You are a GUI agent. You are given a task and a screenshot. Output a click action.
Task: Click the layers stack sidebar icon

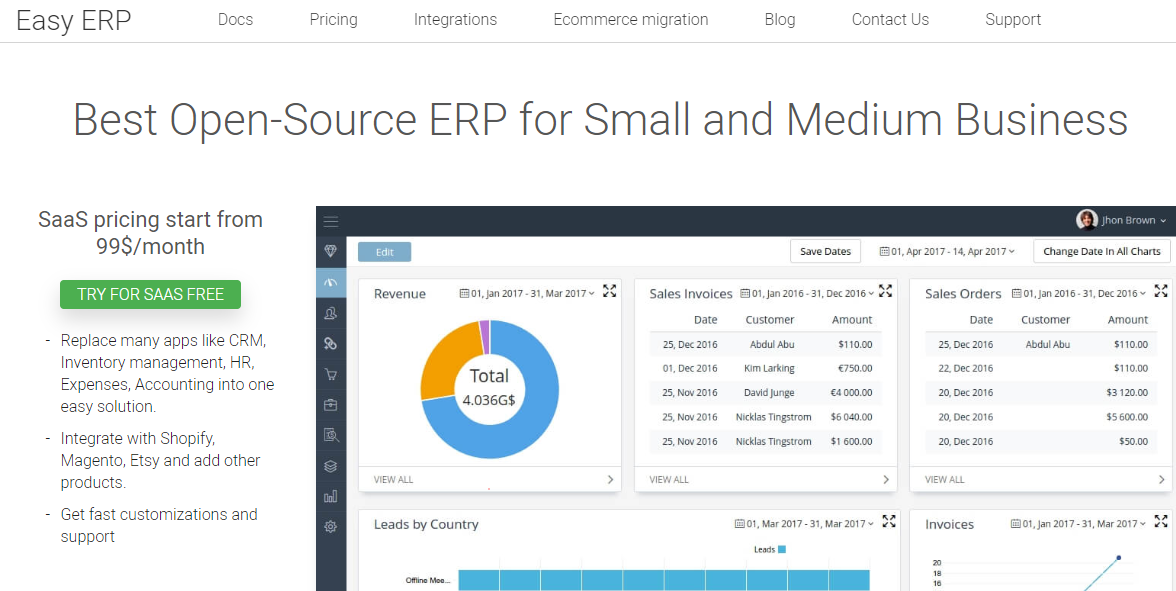(x=331, y=466)
